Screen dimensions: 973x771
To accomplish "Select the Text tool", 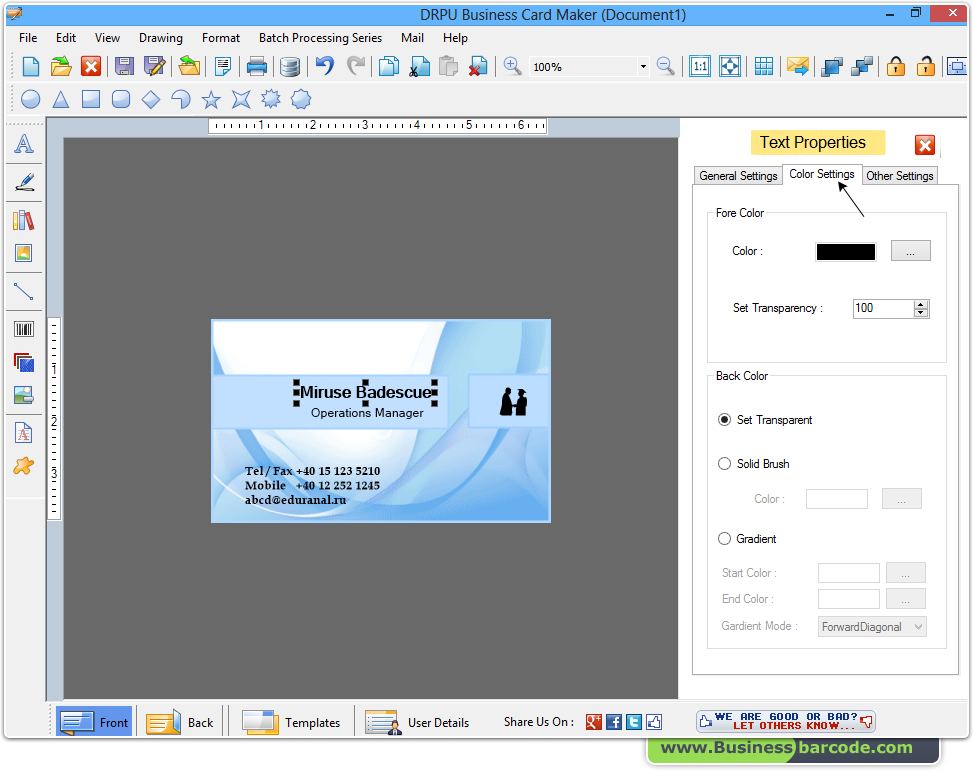I will coord(24,143).
